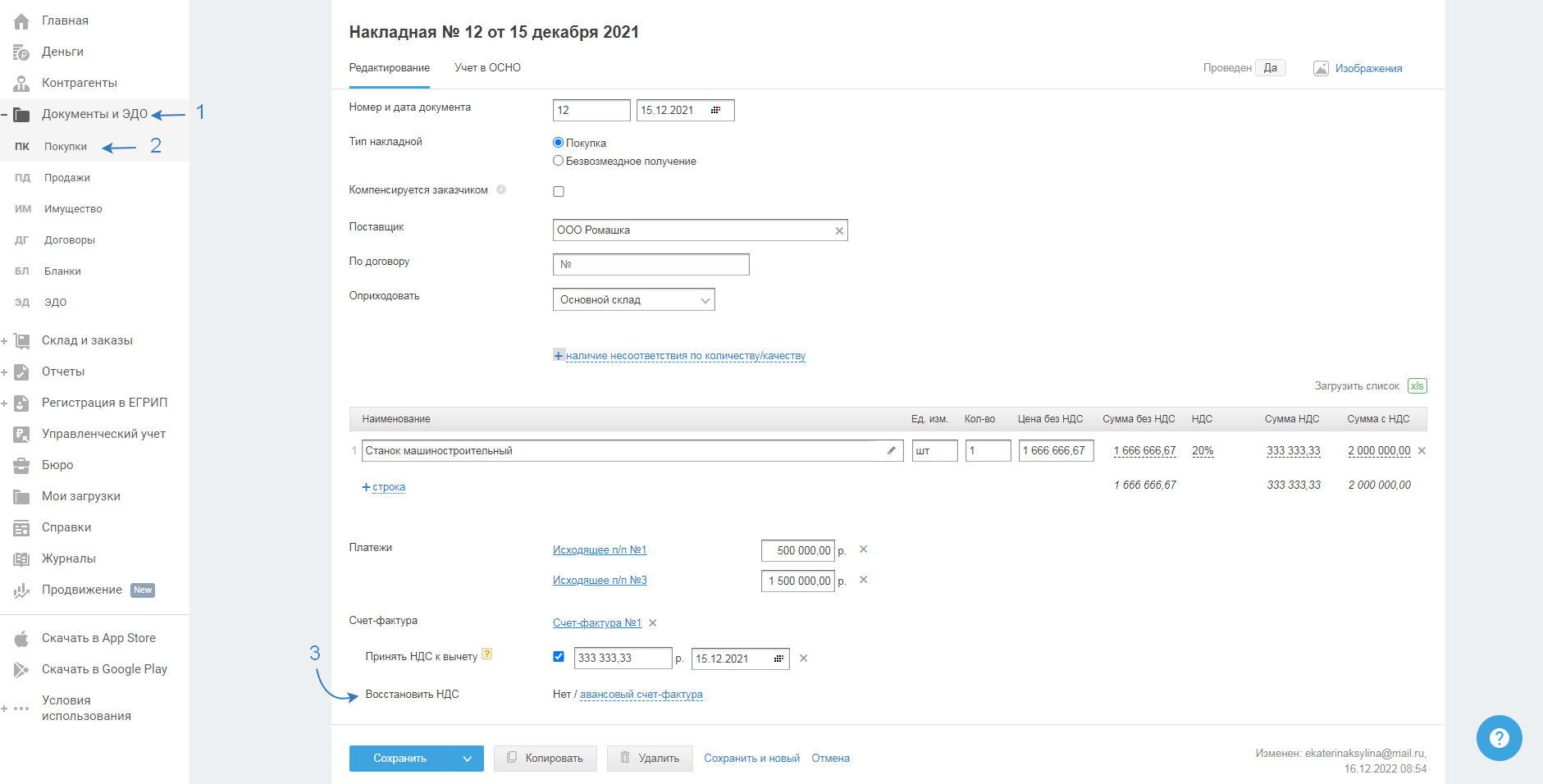1543x784 pixels.
Task: Click the App Store apple icon
Action: pos(21,639)
